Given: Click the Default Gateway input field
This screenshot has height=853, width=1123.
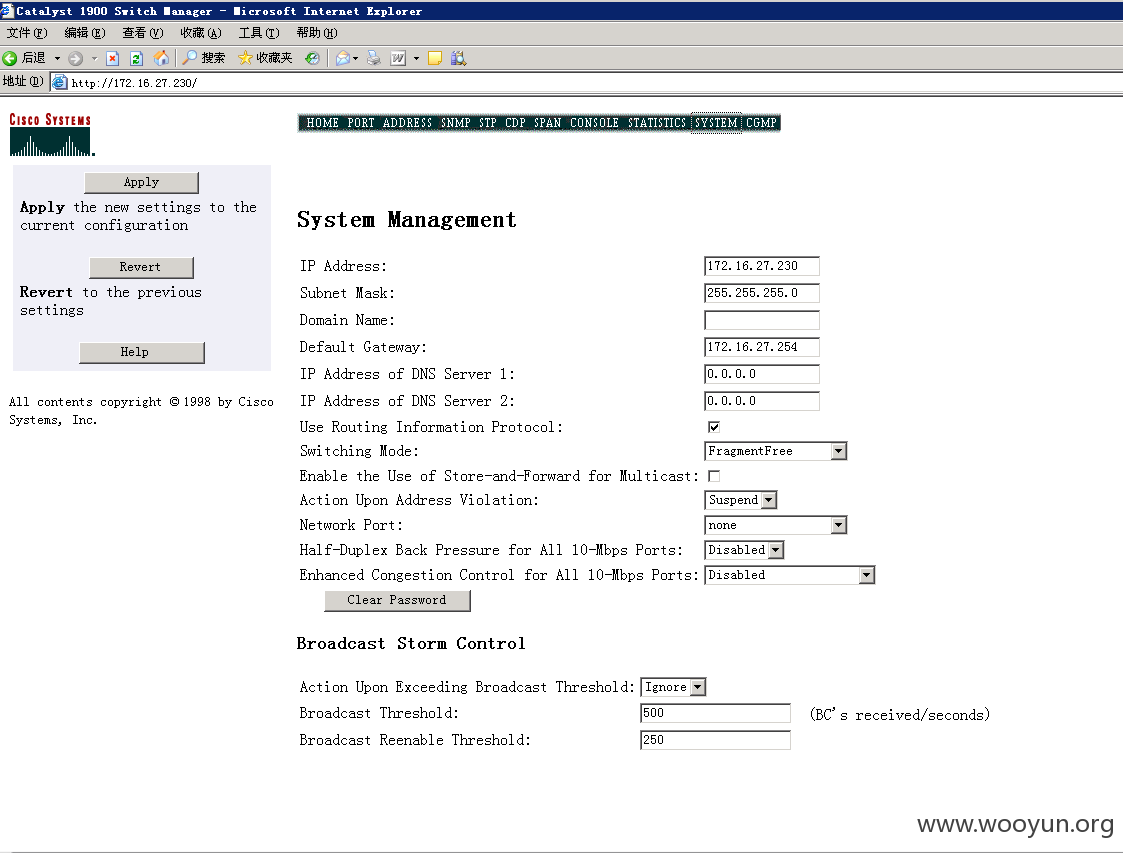Looking at the screenshot, I should click(761, 347).
